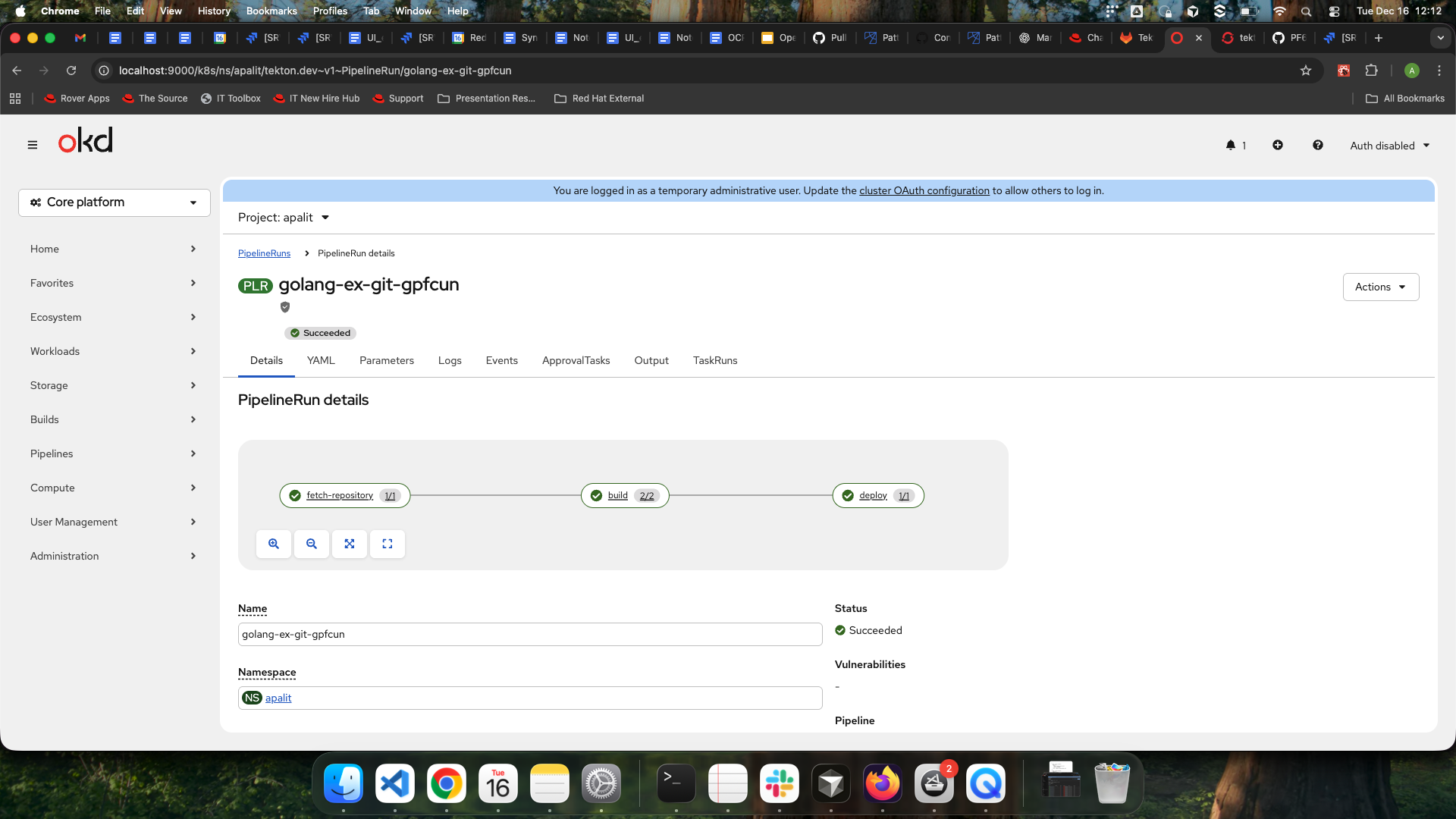Viewport: 1456px width, 819px height.
Task: Toggle the hamburger navigation menu
Action: 33,145
